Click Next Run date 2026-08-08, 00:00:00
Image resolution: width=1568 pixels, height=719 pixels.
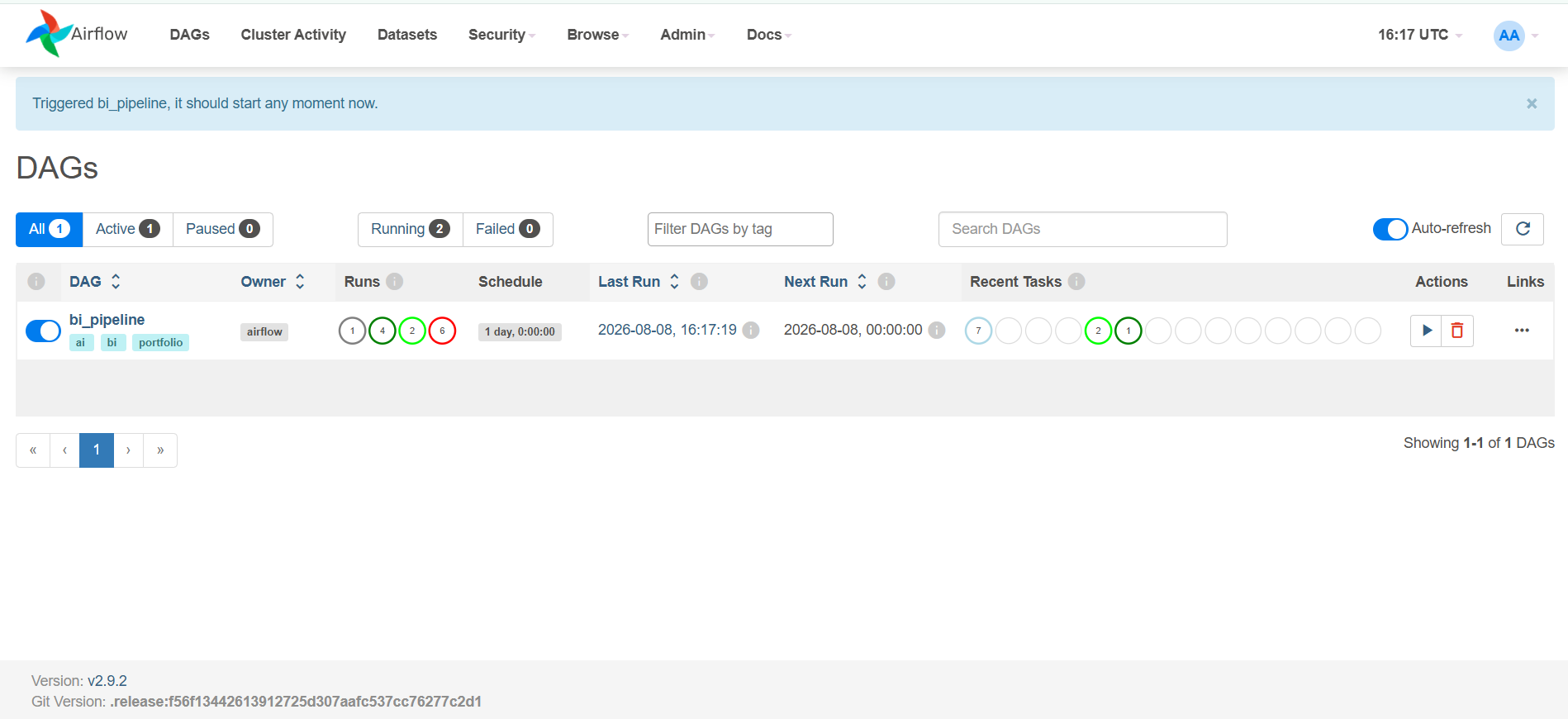pos(853,330)
